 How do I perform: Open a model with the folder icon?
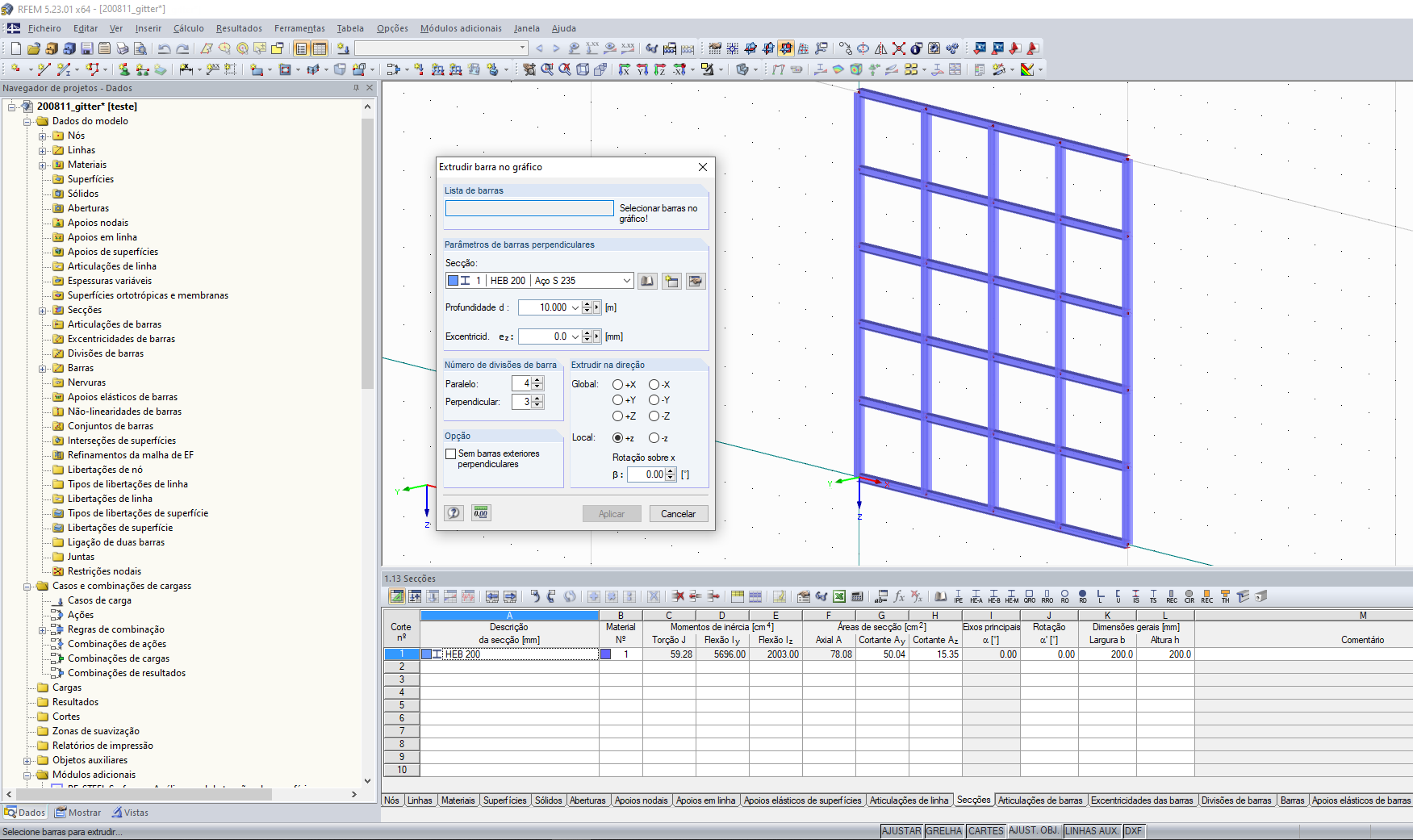pos(34,48)
